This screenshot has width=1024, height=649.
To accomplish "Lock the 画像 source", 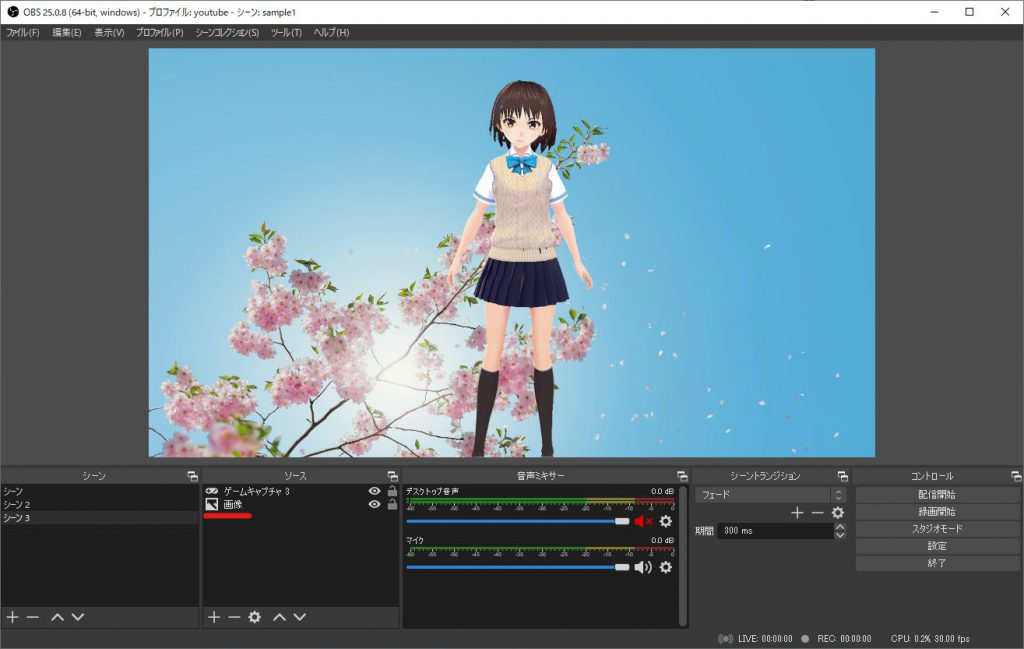I will [392, 504].
